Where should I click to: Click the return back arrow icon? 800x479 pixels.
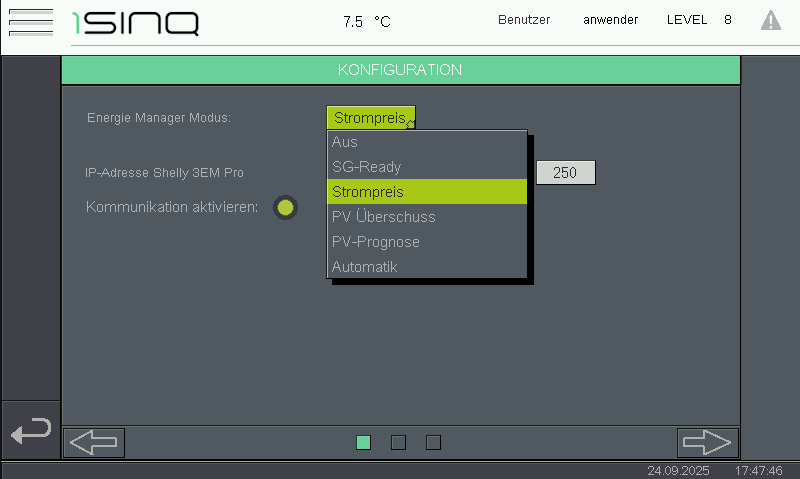[30, 432]
